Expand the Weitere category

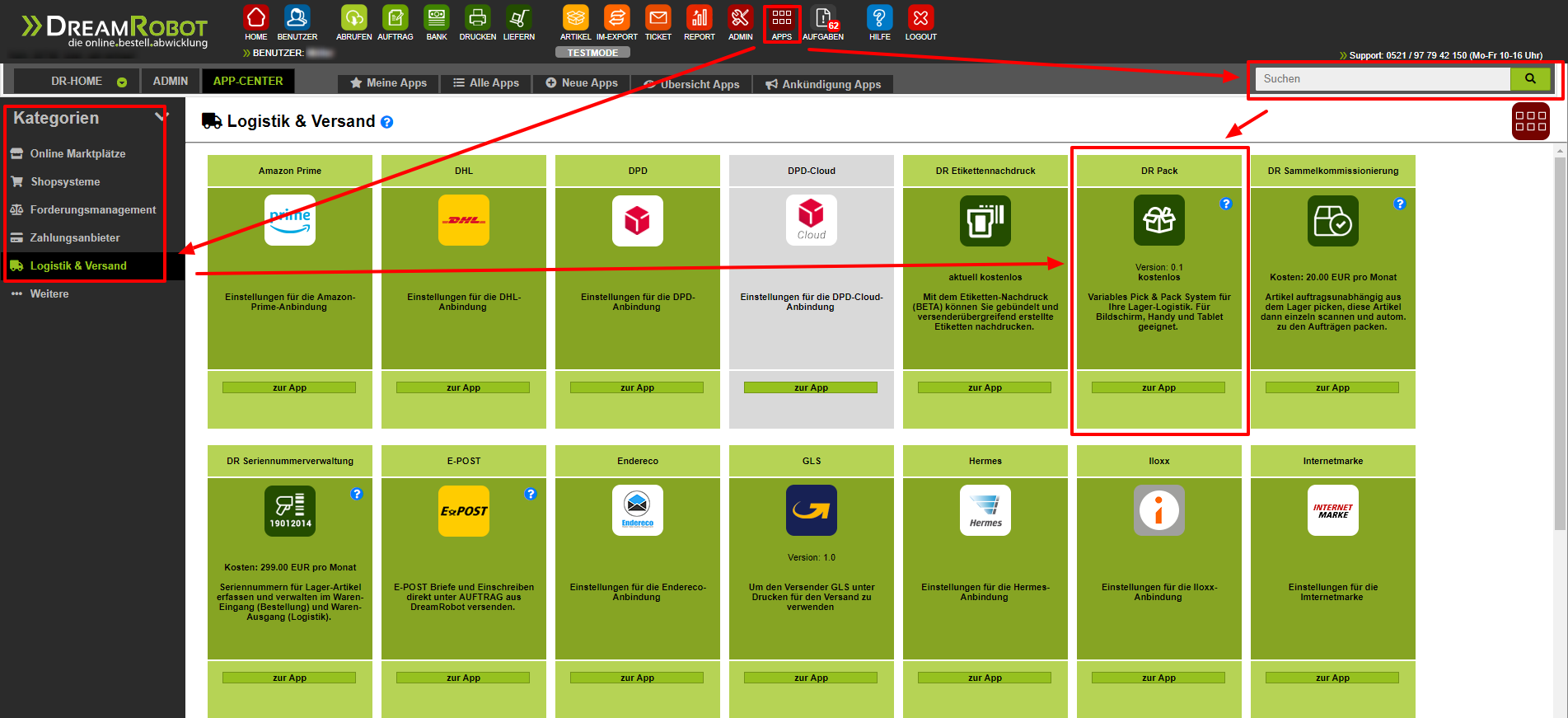click(x=49, y=293)
